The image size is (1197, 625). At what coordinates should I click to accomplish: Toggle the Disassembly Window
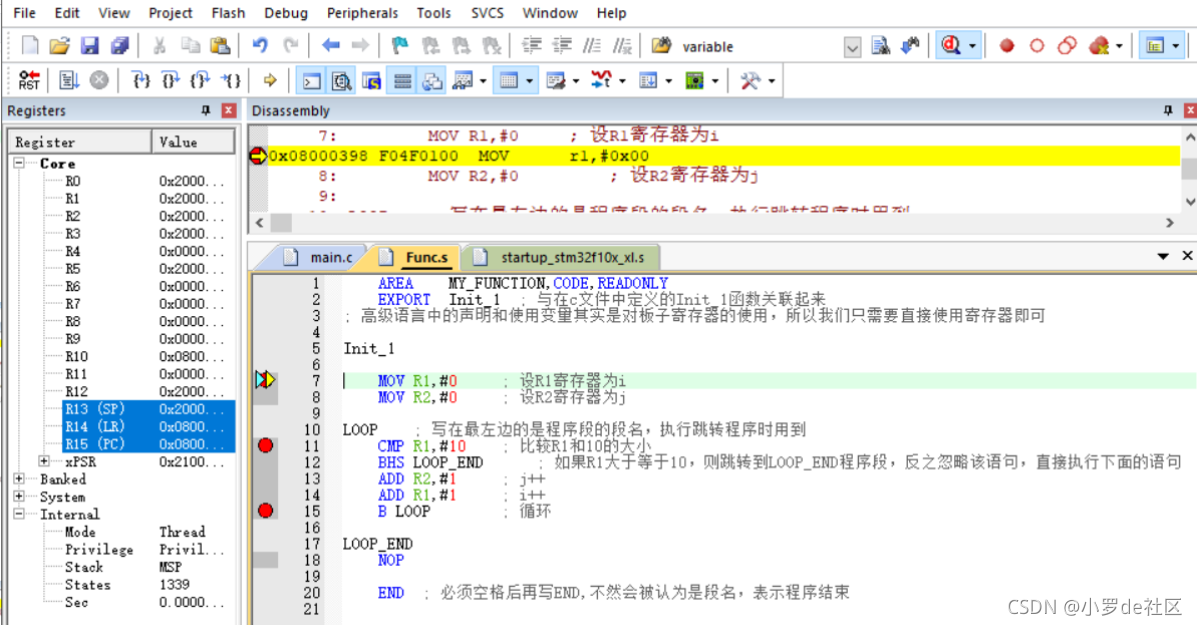pyautogui.click(x=341, y=80)
